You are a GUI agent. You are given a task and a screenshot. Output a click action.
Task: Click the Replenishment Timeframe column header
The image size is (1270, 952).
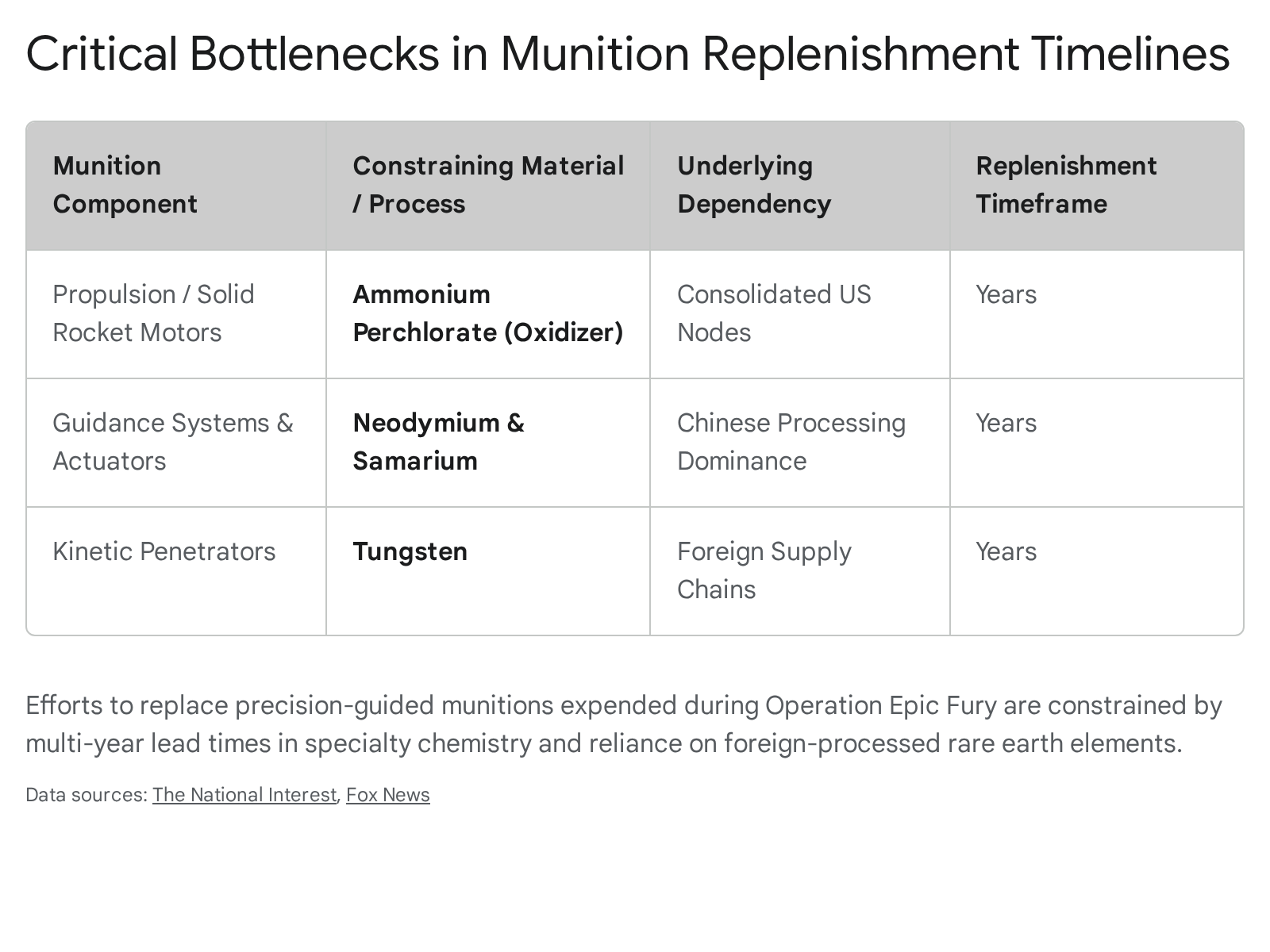click(1066, 185)
